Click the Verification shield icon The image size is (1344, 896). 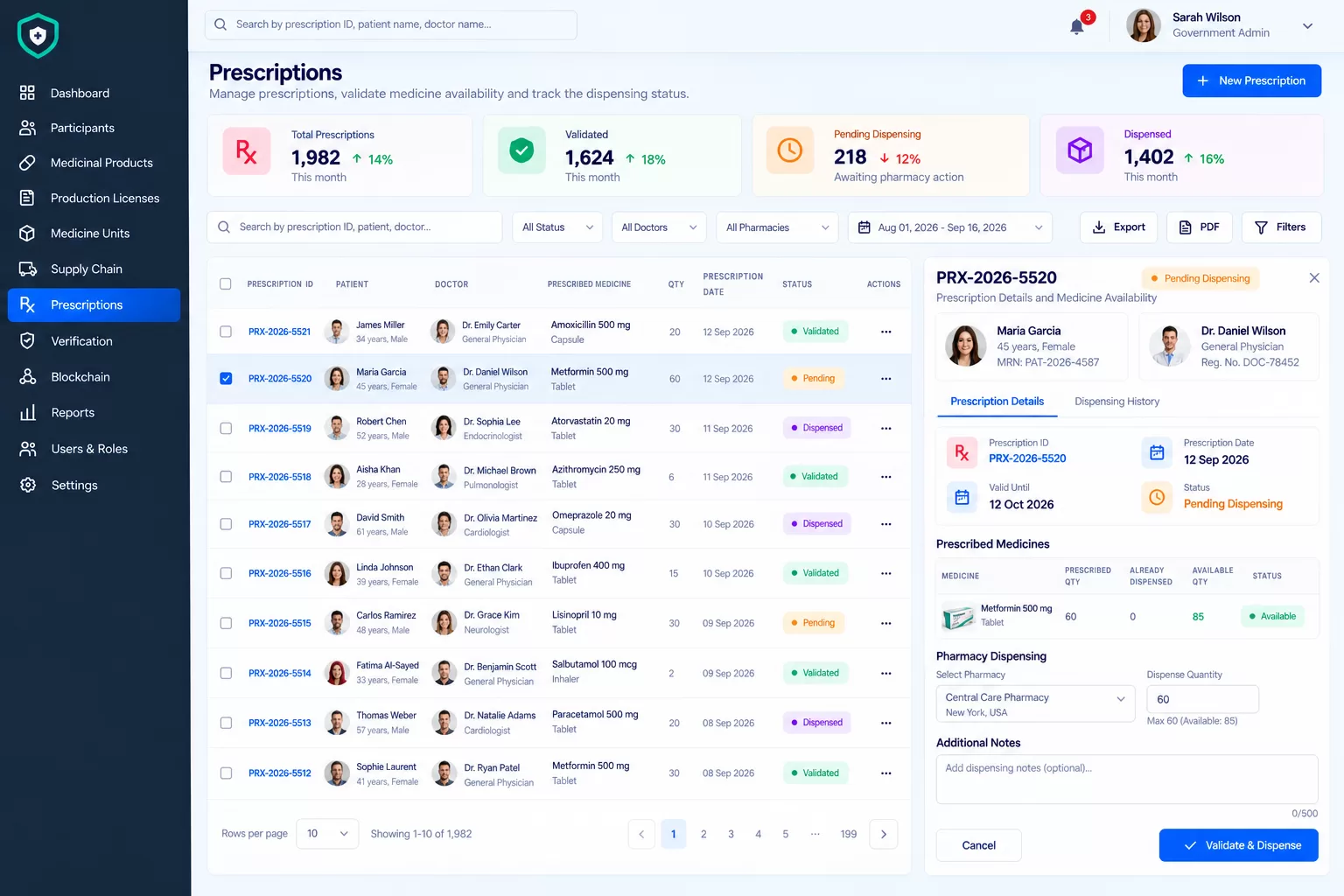[x=27, y=340]
